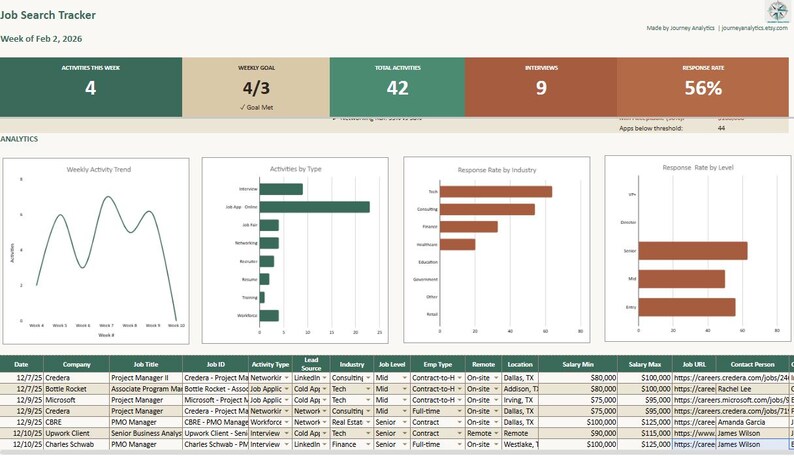Select the Salary Min column header
The width and height of the screenshot is (794, 456).
[x=578, y=364]
